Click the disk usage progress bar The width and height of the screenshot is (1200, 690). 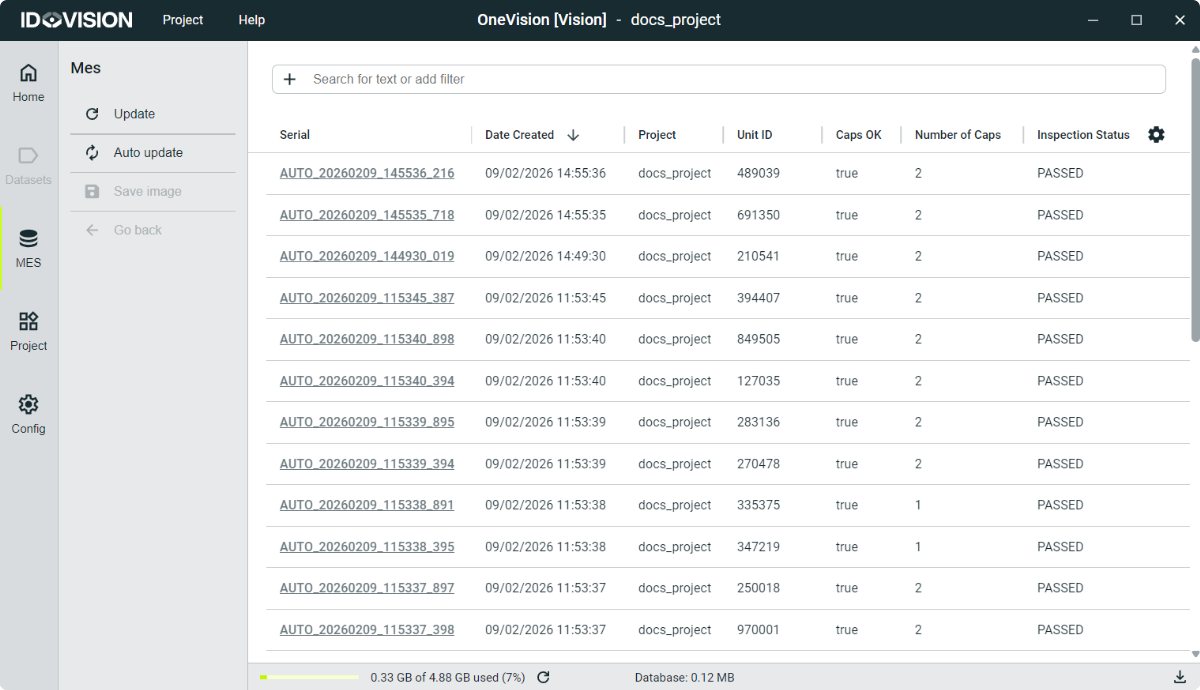[309, 677]
